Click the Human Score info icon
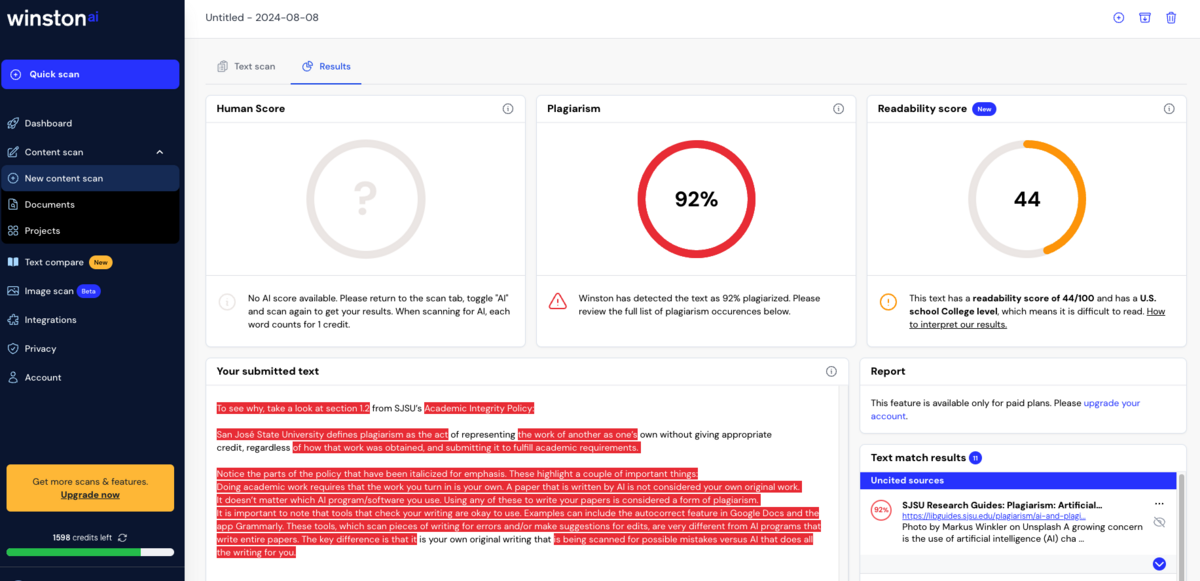Viewport: 1200px width, 581px height. [507, 109]
